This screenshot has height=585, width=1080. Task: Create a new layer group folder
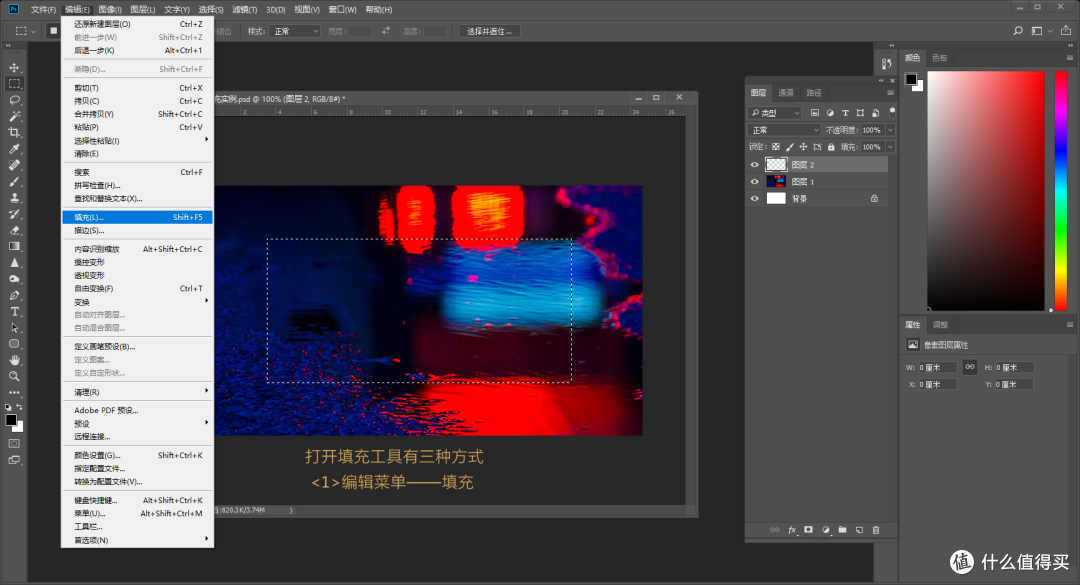(843, 530)
